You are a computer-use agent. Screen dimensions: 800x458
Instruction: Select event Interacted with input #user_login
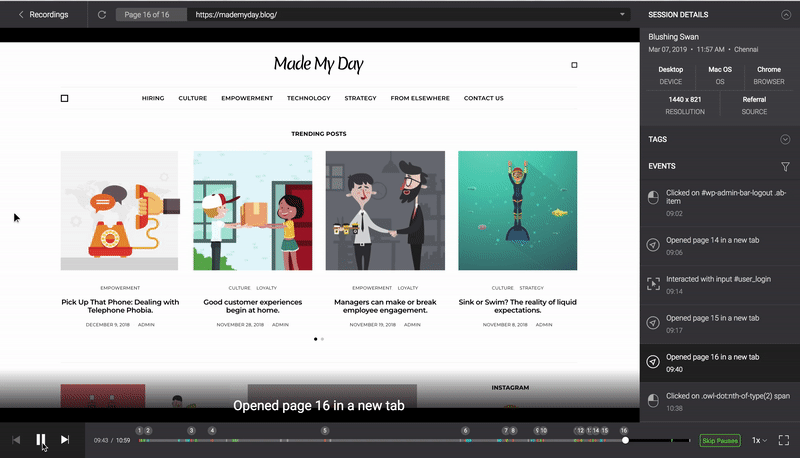click(720, 285)
